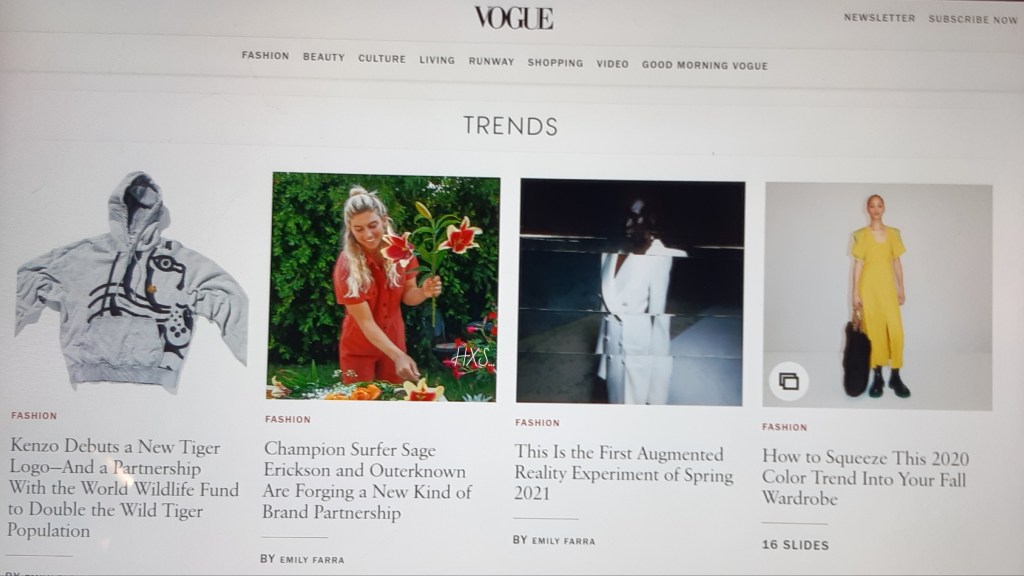
Task: Open Good Morning Vogue section
Action: tap(705, 65)
